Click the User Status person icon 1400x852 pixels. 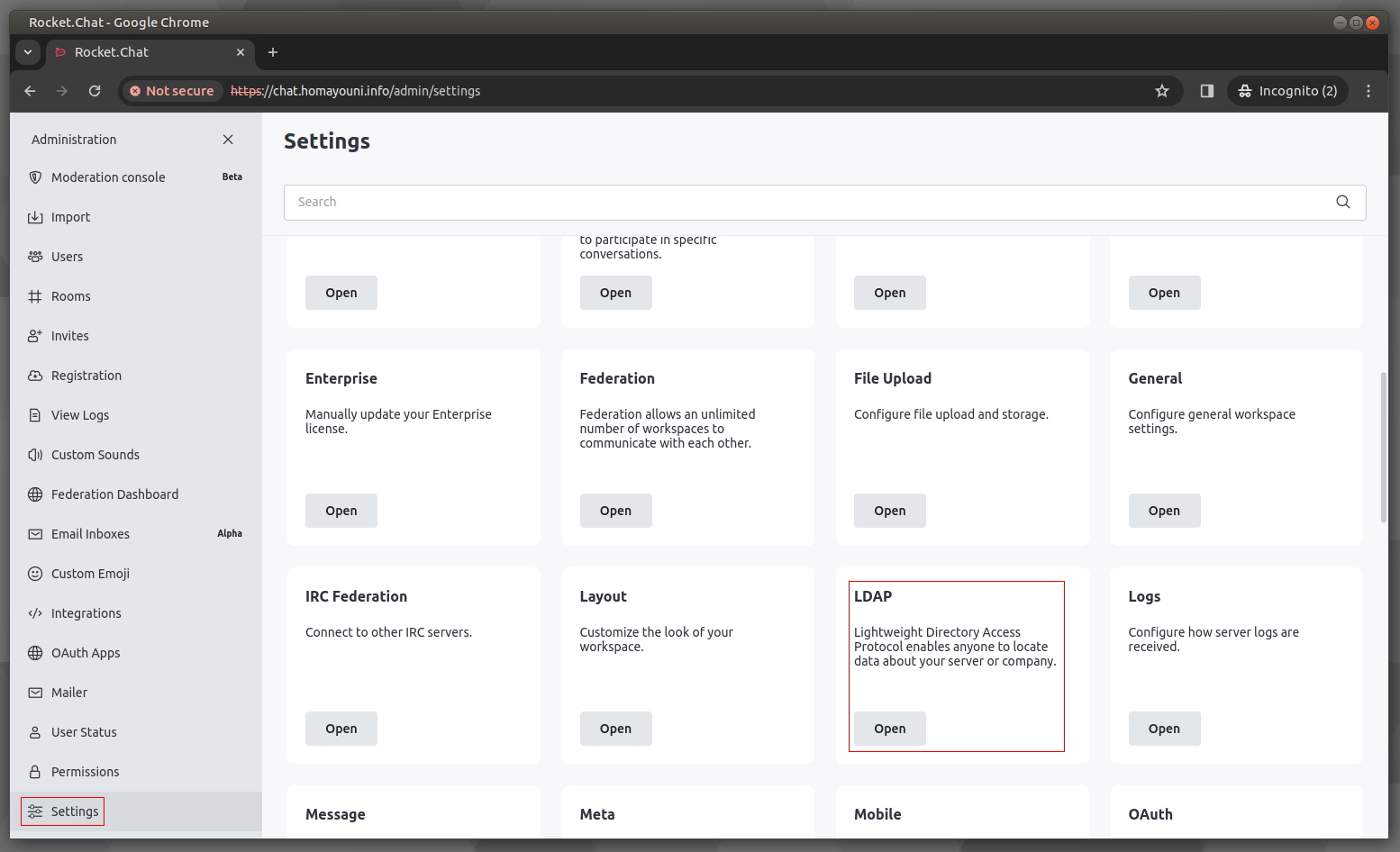coord(35,732)
